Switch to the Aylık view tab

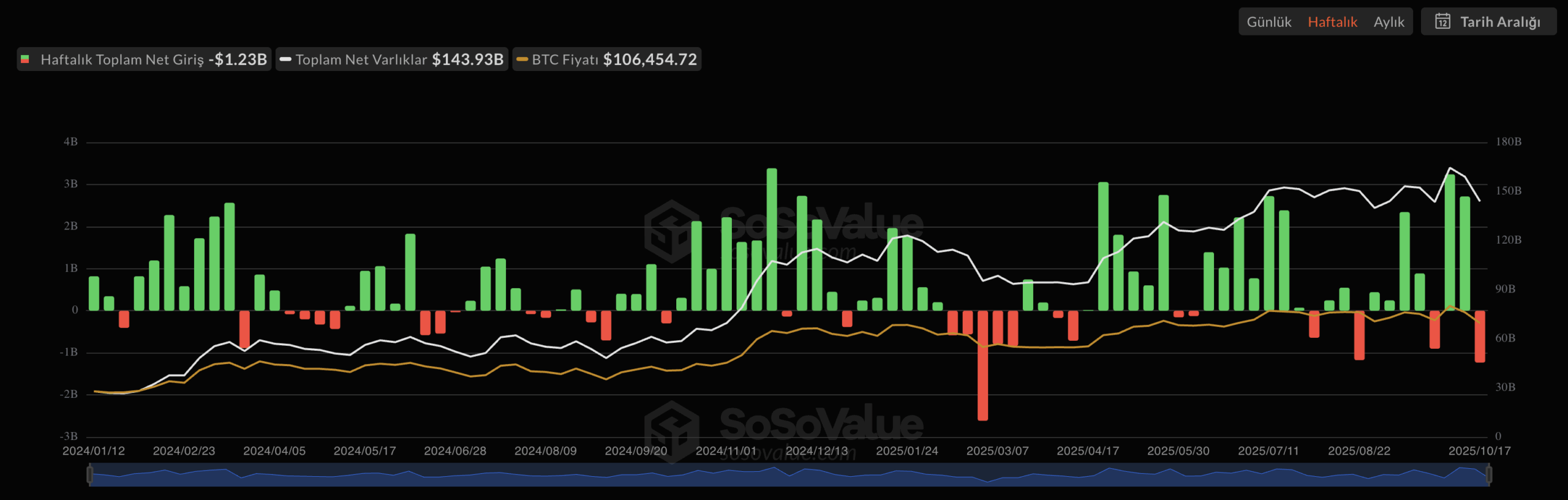point(1389,22)
